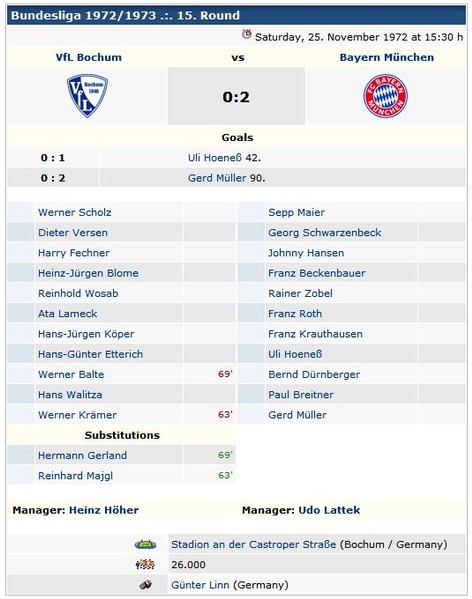Open manager Udo Lattek profile

[x=329, y=510]
